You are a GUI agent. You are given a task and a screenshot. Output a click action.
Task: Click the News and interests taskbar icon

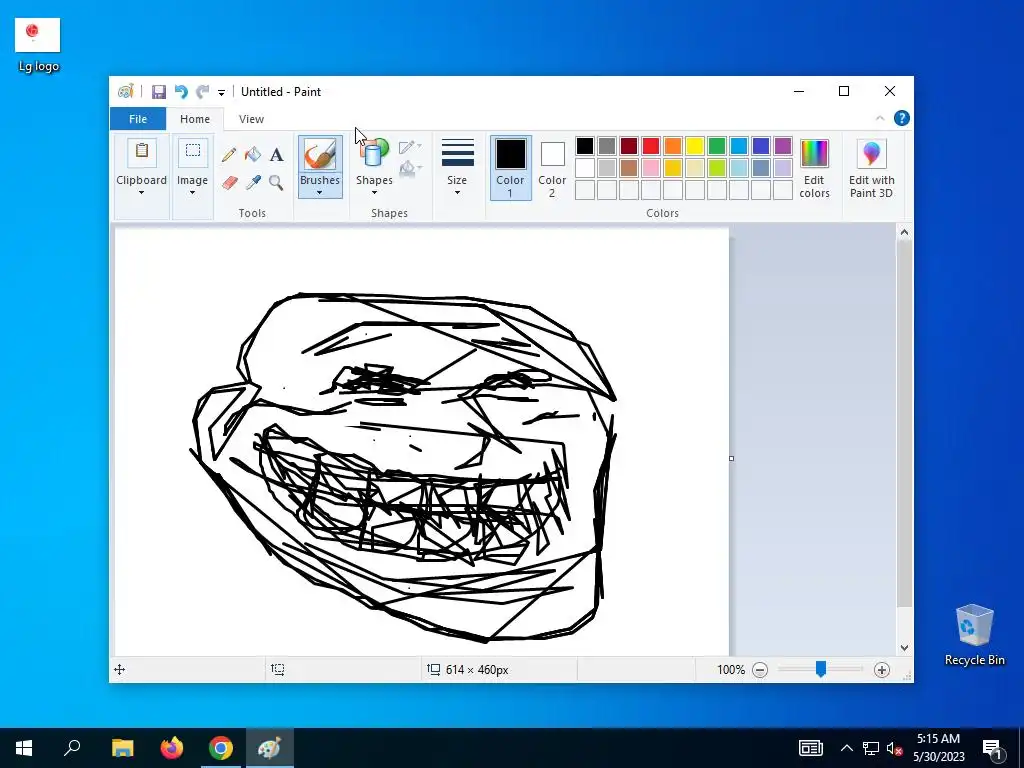point(811,748)
